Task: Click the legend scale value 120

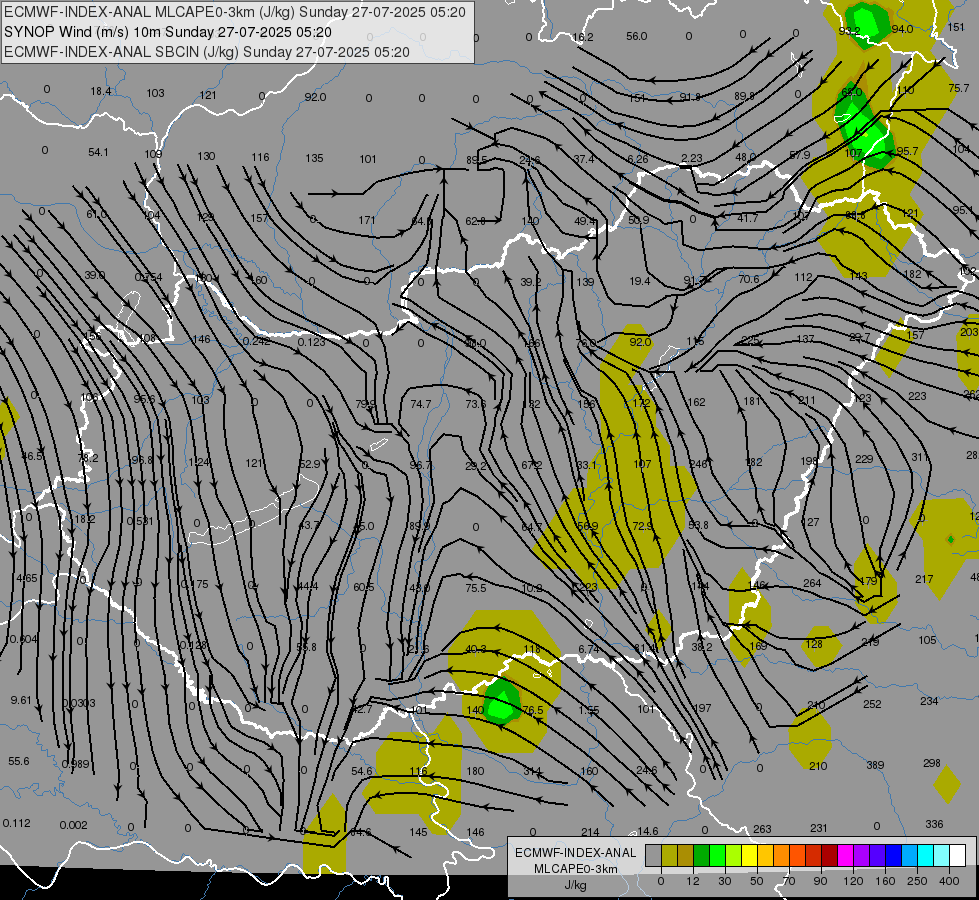Action: point(853,881)
